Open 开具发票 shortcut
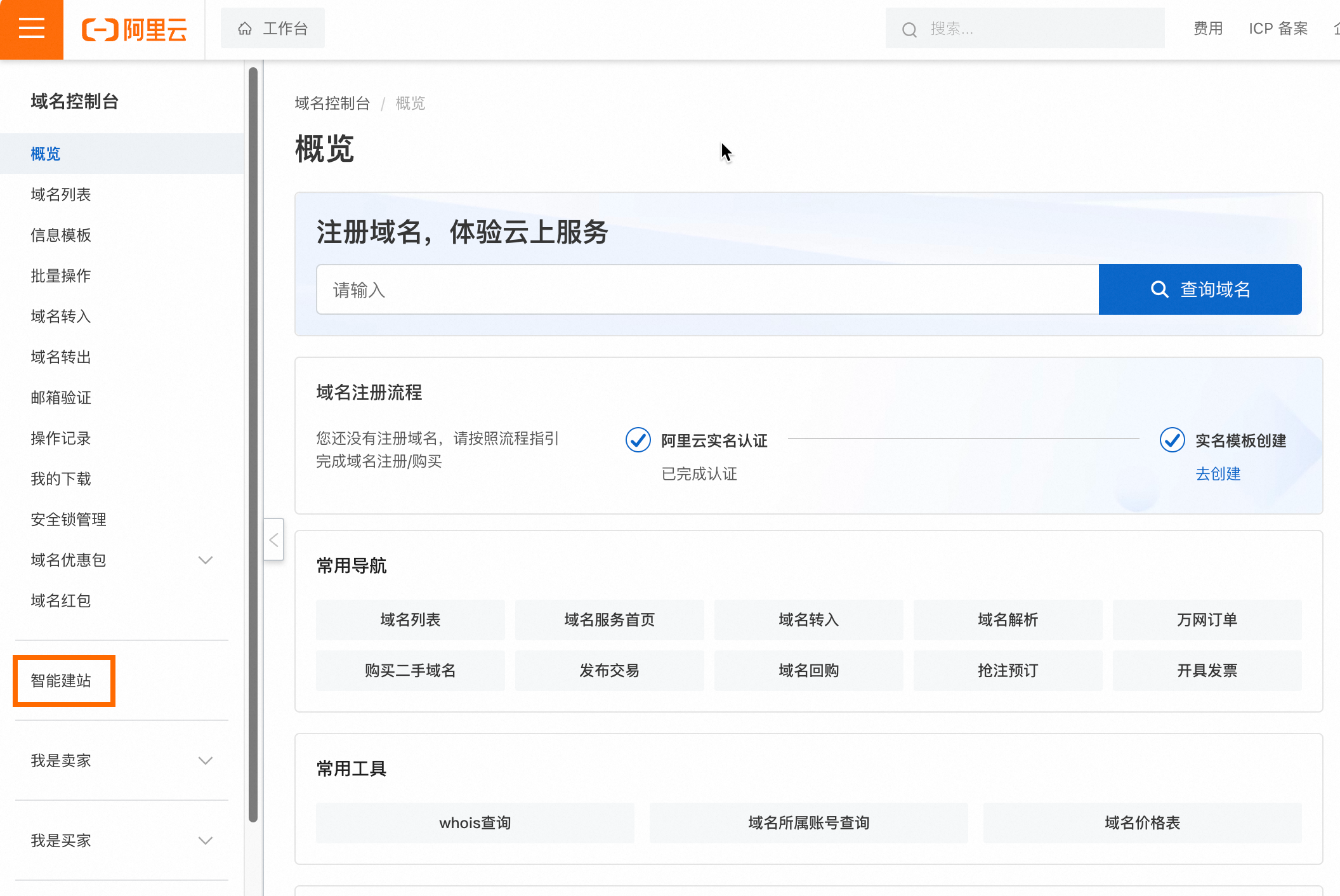 click(x=1207, y=670)
